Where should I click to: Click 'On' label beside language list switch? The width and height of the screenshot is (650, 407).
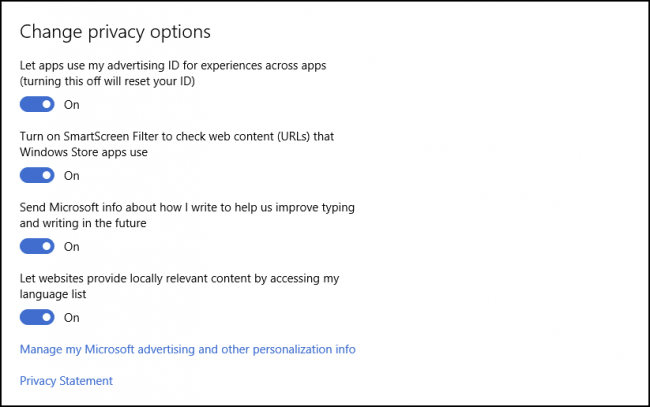[71, 317]
